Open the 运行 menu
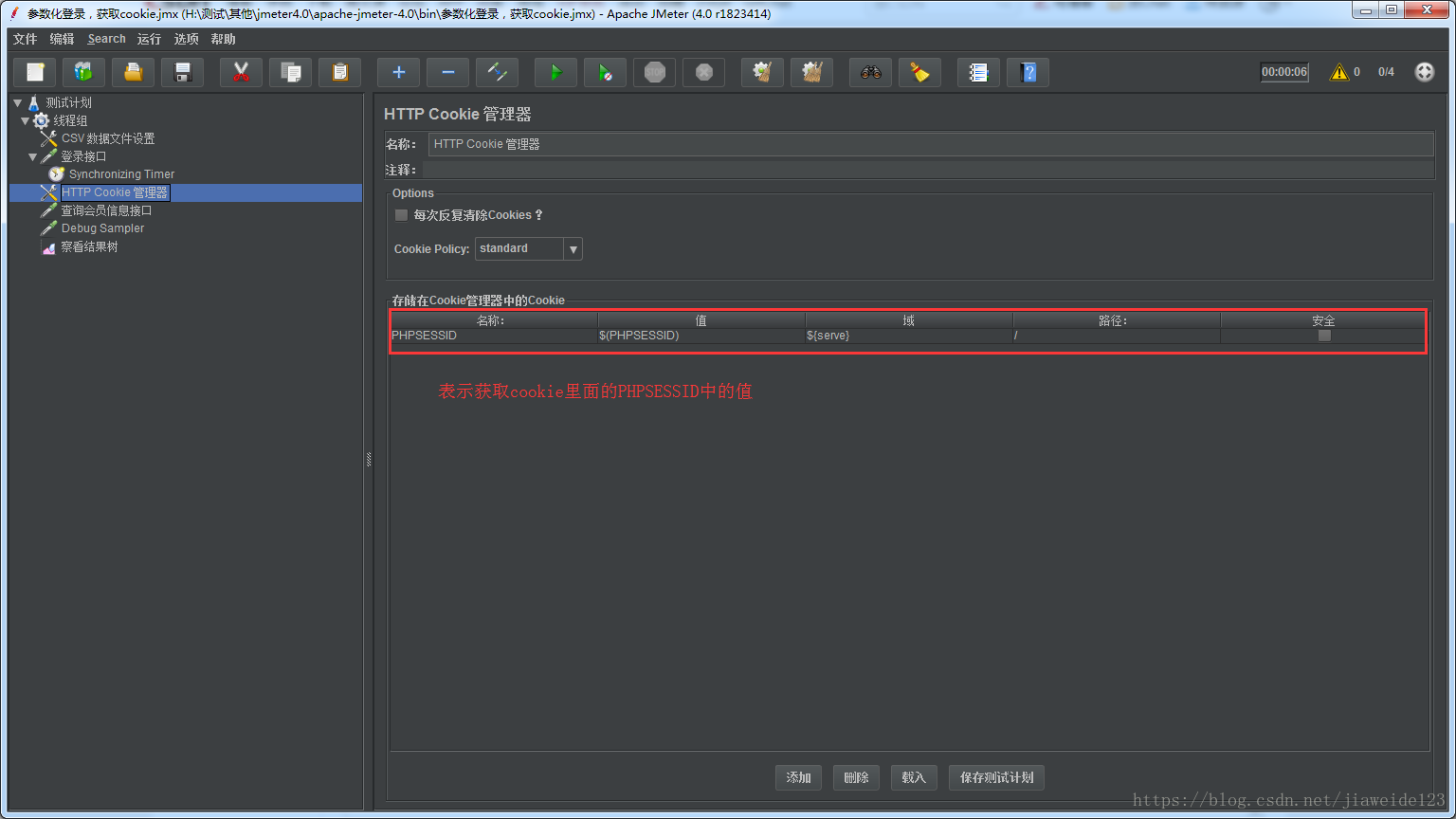This screenshot has height=819, width=1456. tap(149, 39)
